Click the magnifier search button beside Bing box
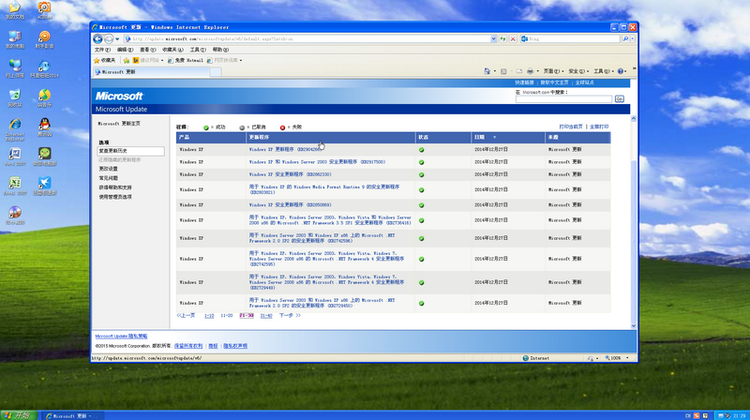 point(625,39)
